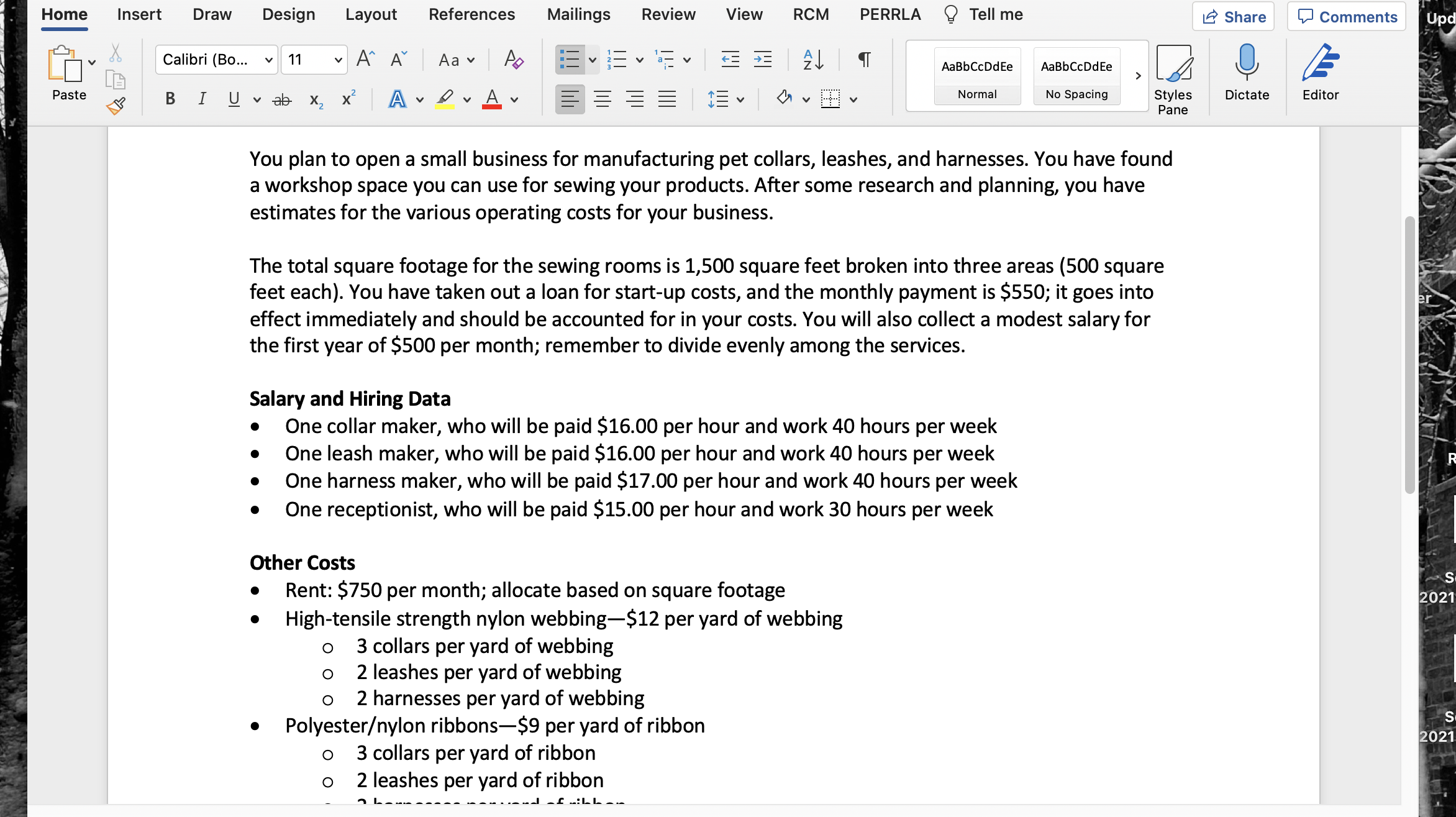The image size is (1456, 817).
Task: Click the Increase Font Size icon
Action: click(365, 60)
